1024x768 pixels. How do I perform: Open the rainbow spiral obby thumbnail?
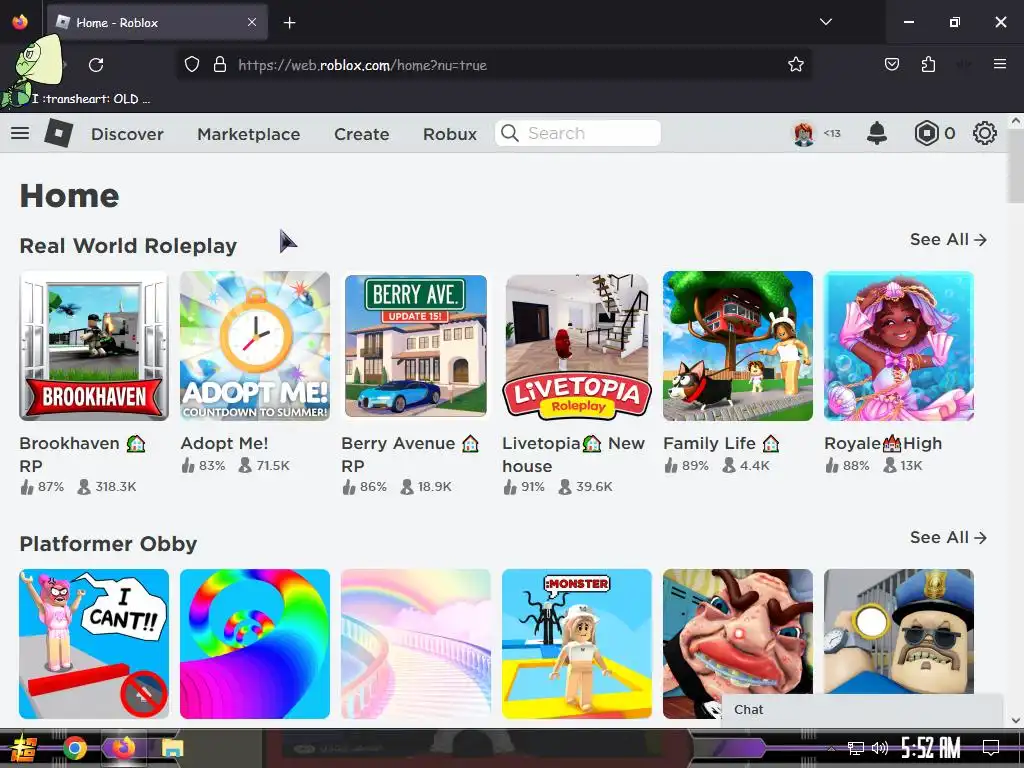255,644
